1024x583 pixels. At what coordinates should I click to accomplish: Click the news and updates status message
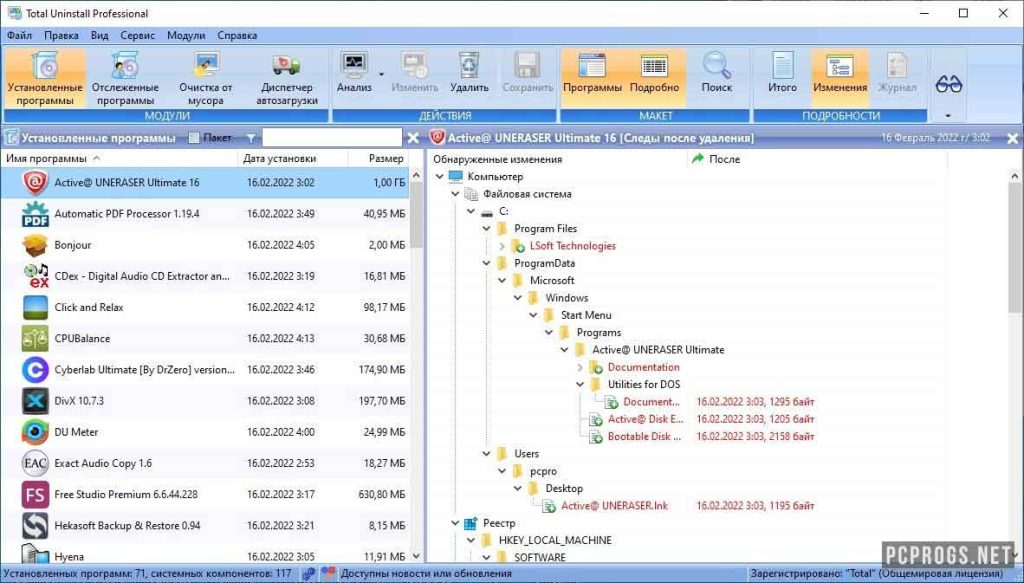point(426,574)
